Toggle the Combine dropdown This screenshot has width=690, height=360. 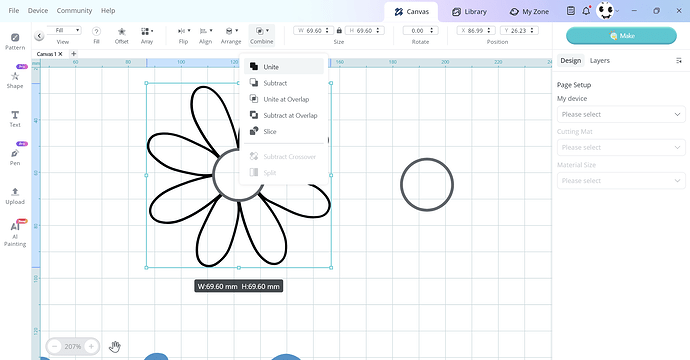click(262, 35)
